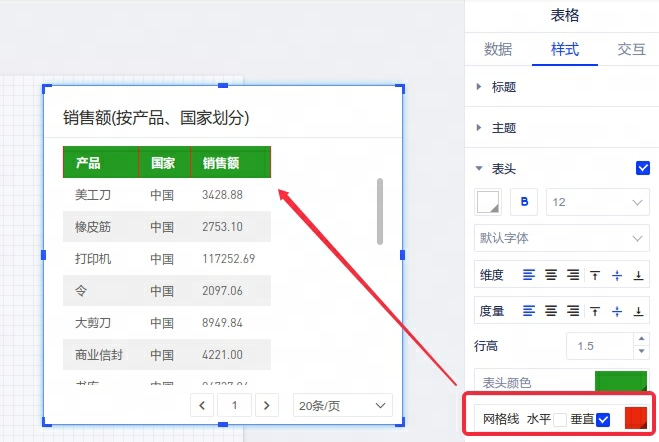
Task: Left-align the 维度 header text
Action: click(x=529, y=275)
